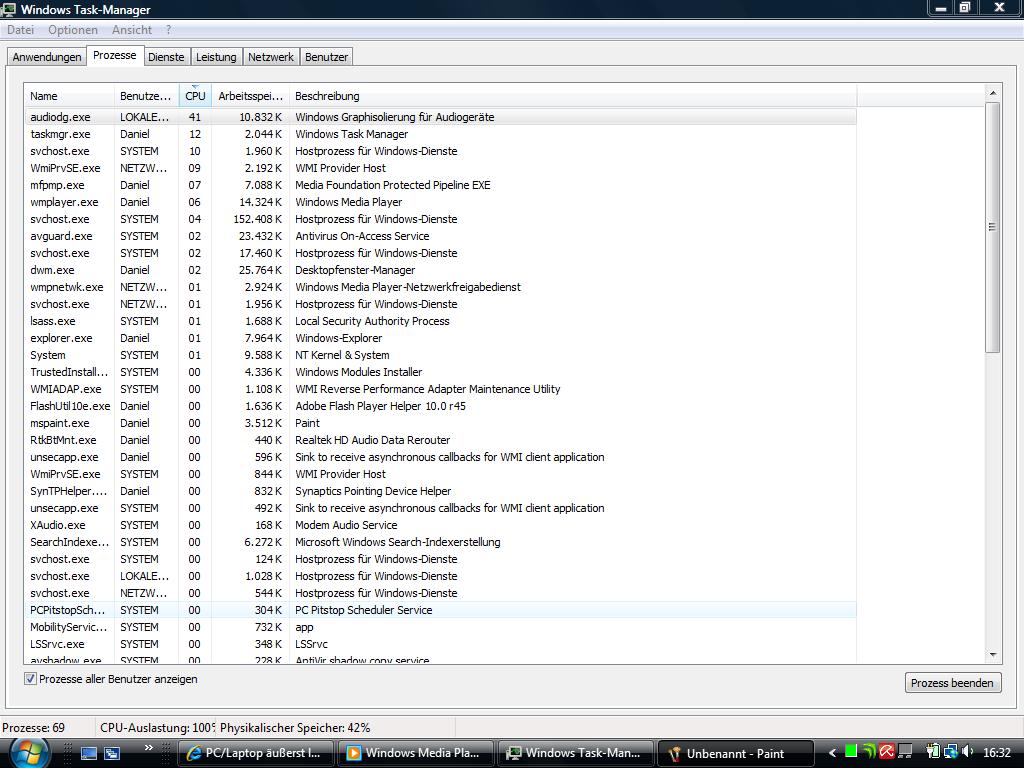Open the ? help menu
Viewport: 1024px width, 768px height.
(x=168, y=30)
